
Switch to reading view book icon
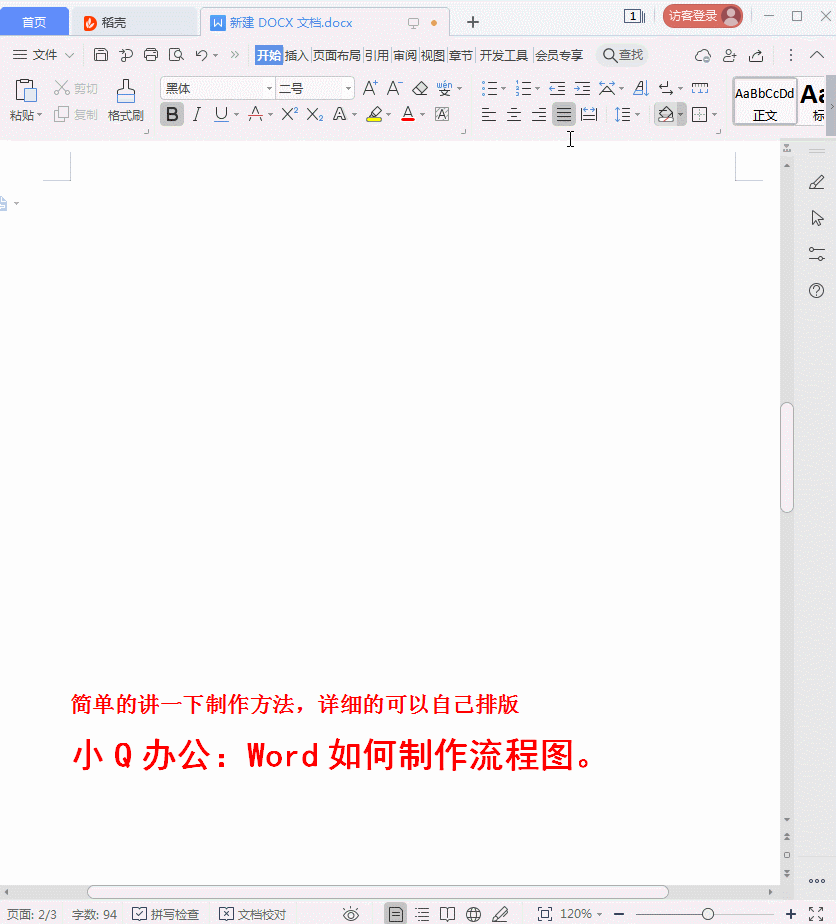coord(447,914)
